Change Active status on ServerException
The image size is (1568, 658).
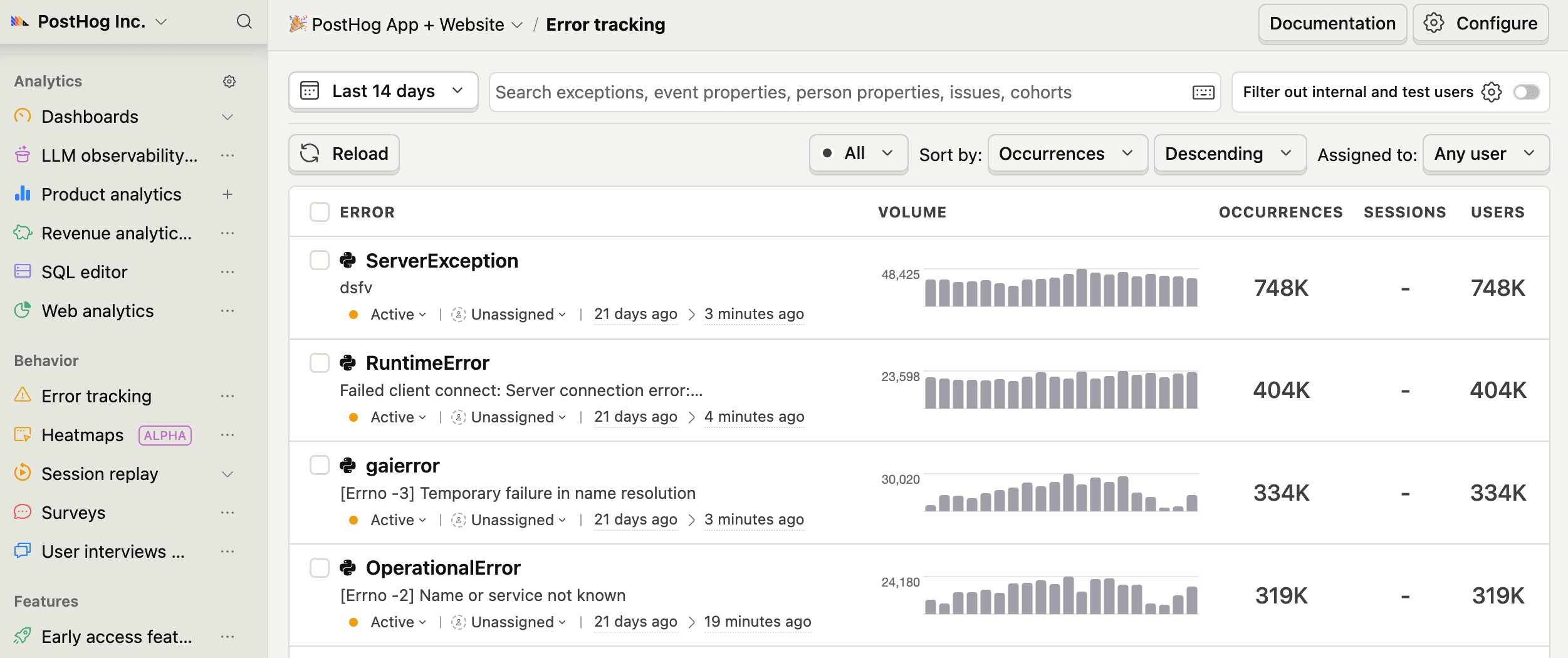point(389,314)
